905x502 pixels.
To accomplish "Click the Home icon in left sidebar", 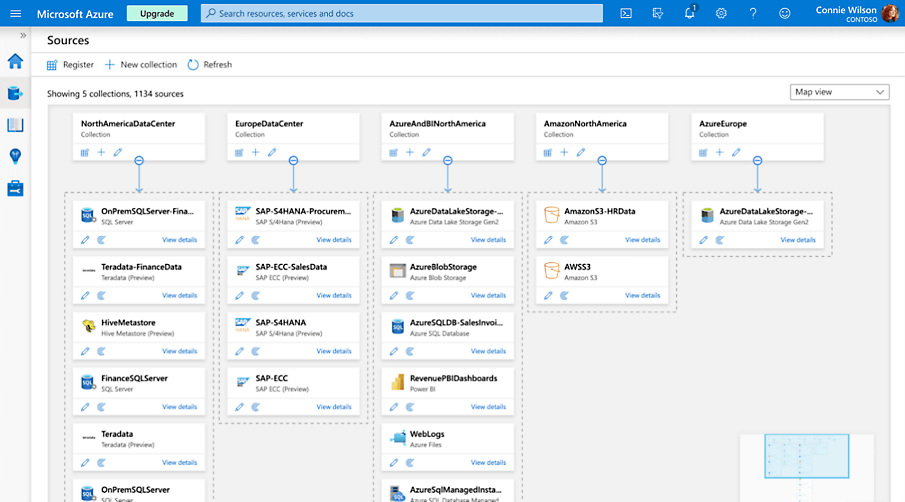I will [15, 61].
